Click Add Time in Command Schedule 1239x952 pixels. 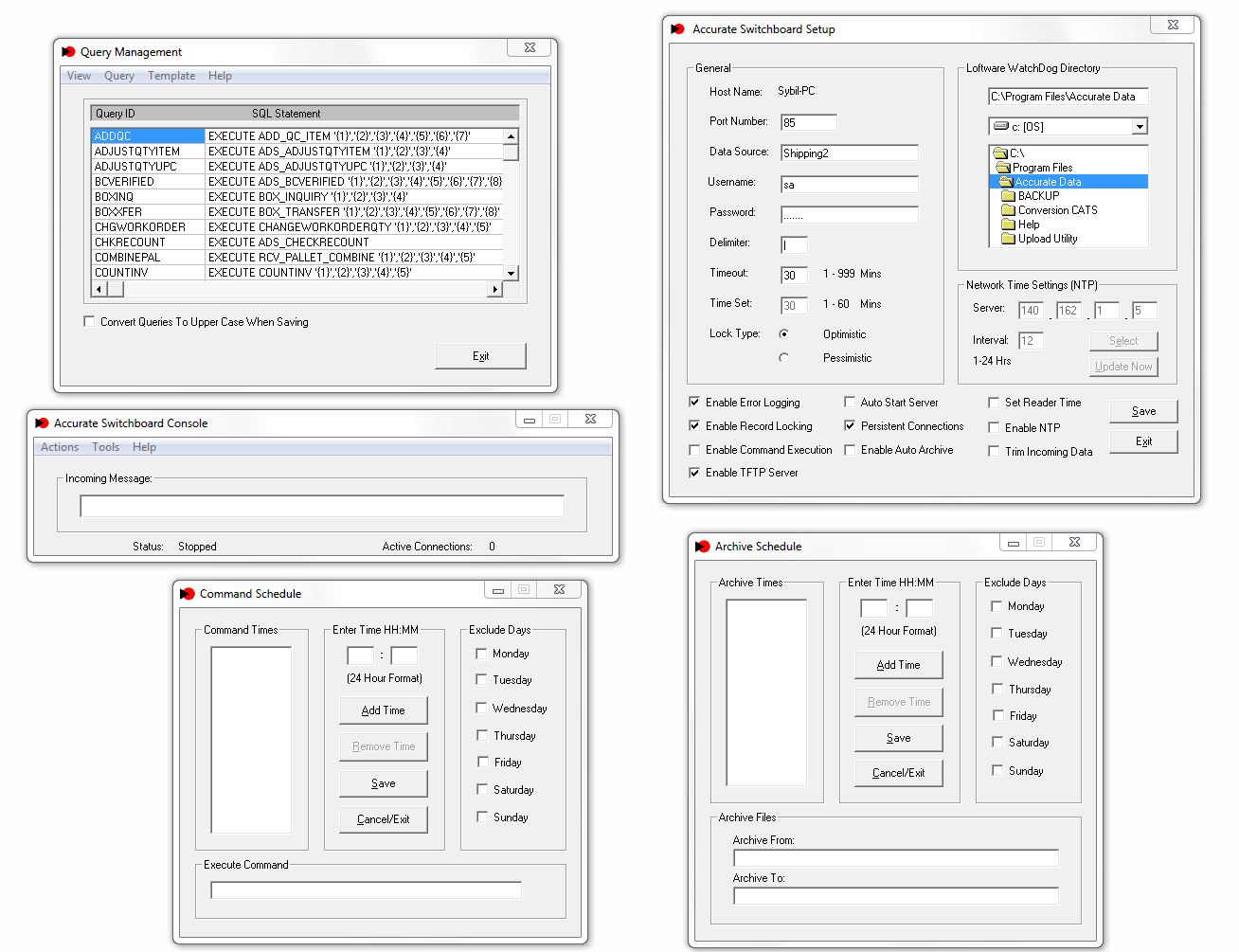(x=383, y=710)
